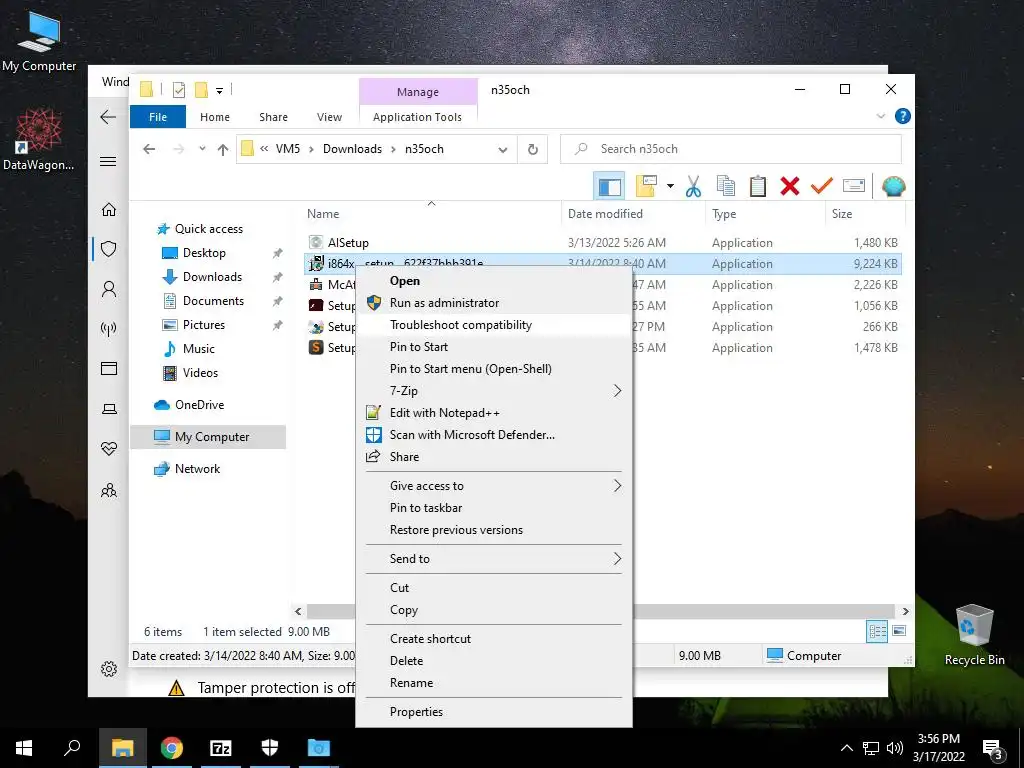Click the blue Help question mark icon
This screenshot has width=1024, height=768.
(903, 116)
